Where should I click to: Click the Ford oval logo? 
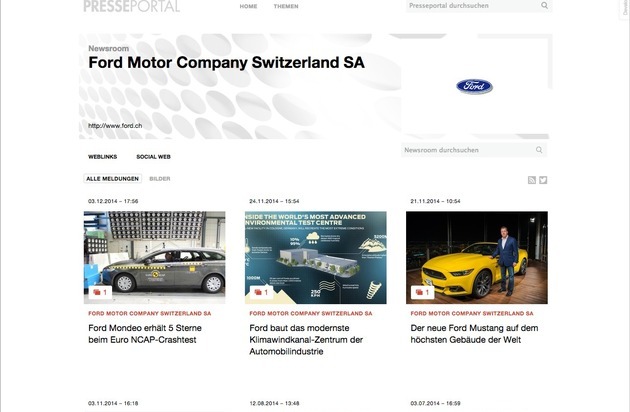point(475,86)
